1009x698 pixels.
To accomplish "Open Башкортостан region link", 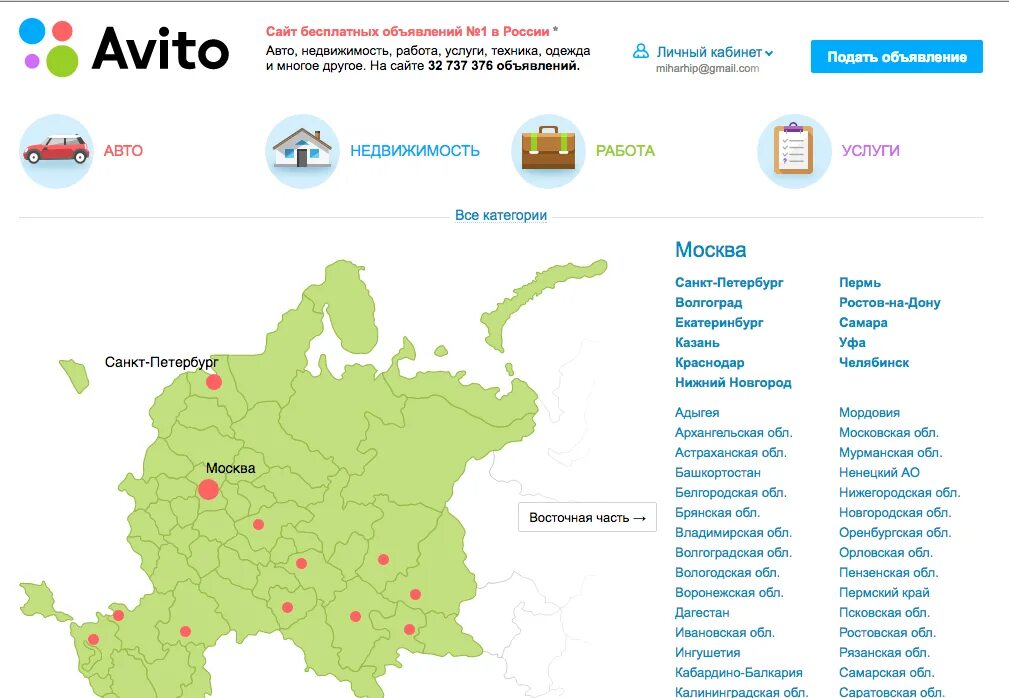I will 717,472.
